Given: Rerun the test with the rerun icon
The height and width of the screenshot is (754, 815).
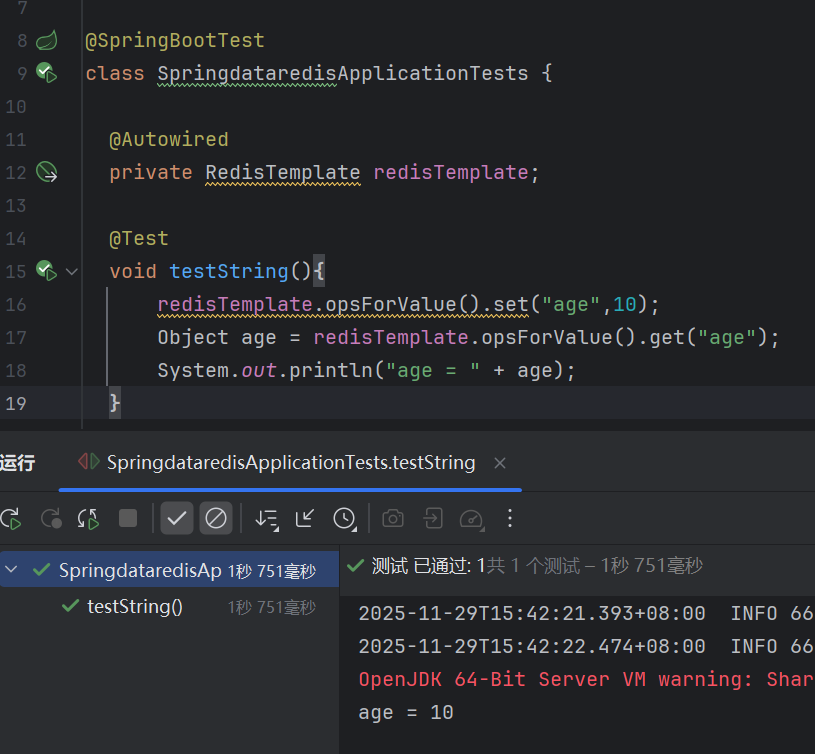Looking at the screenshot, I should [11, 519].
